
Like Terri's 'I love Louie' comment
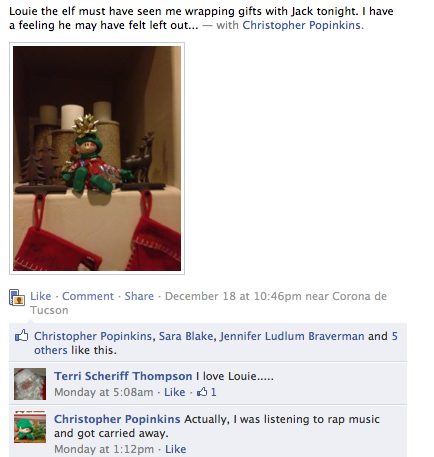[x=175, y=392]
